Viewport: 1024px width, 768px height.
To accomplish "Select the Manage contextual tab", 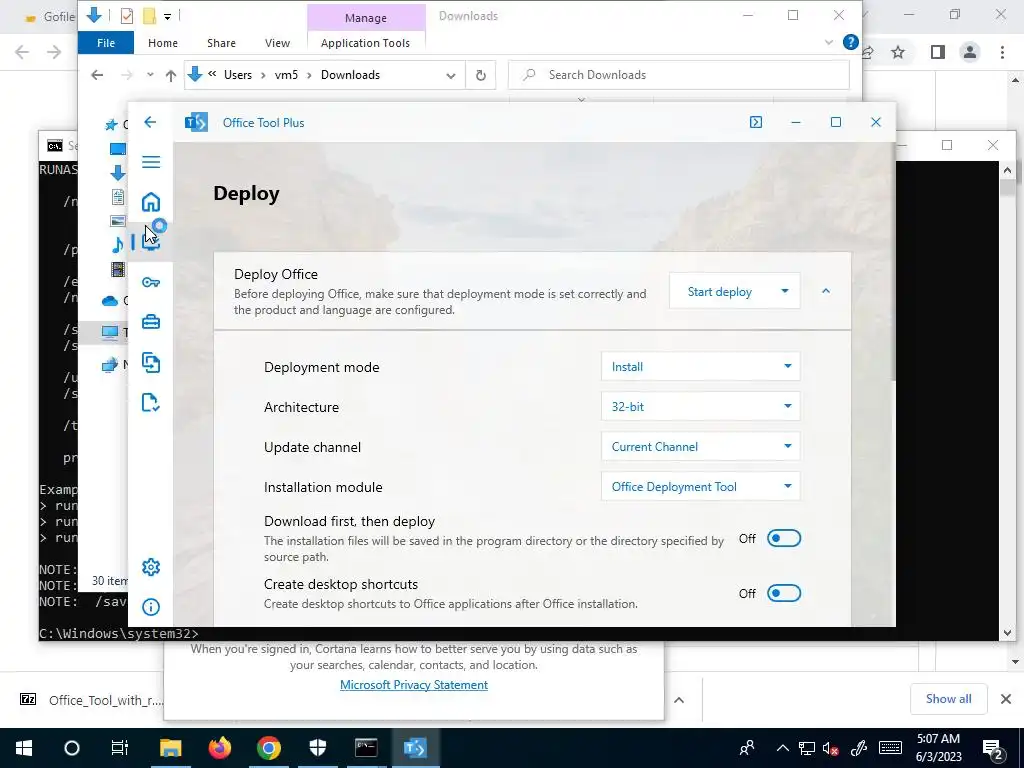I will pyautogui.click(x=366, y=18).
